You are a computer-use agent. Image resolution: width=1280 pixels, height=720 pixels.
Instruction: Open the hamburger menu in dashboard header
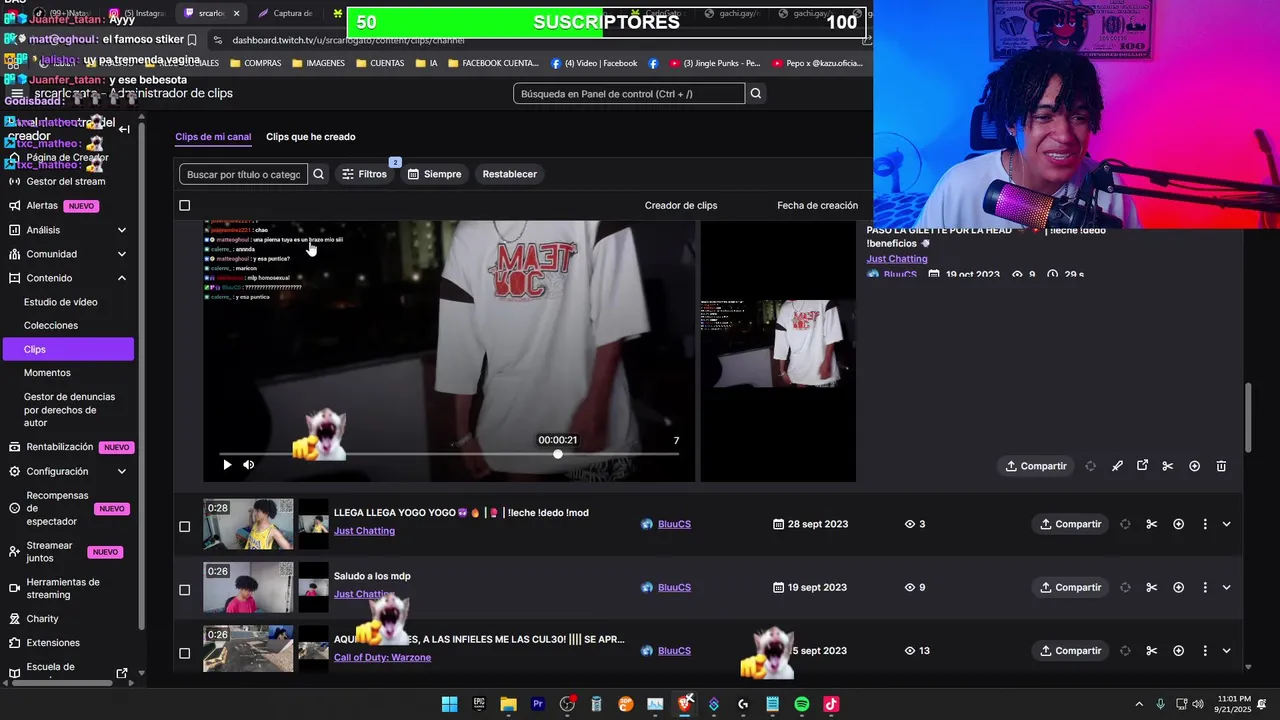(17, 93)
